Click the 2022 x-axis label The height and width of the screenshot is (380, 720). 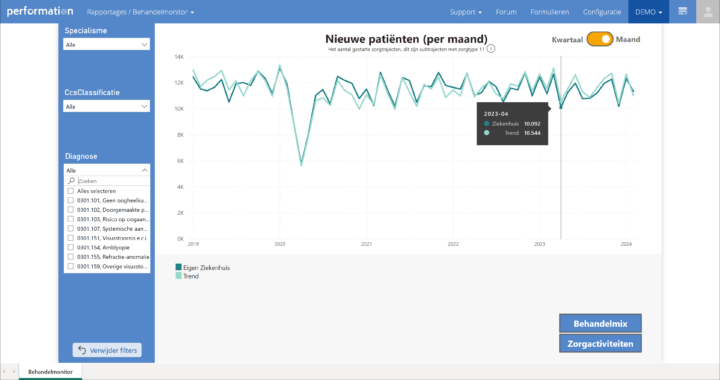(x=453, y=244)
